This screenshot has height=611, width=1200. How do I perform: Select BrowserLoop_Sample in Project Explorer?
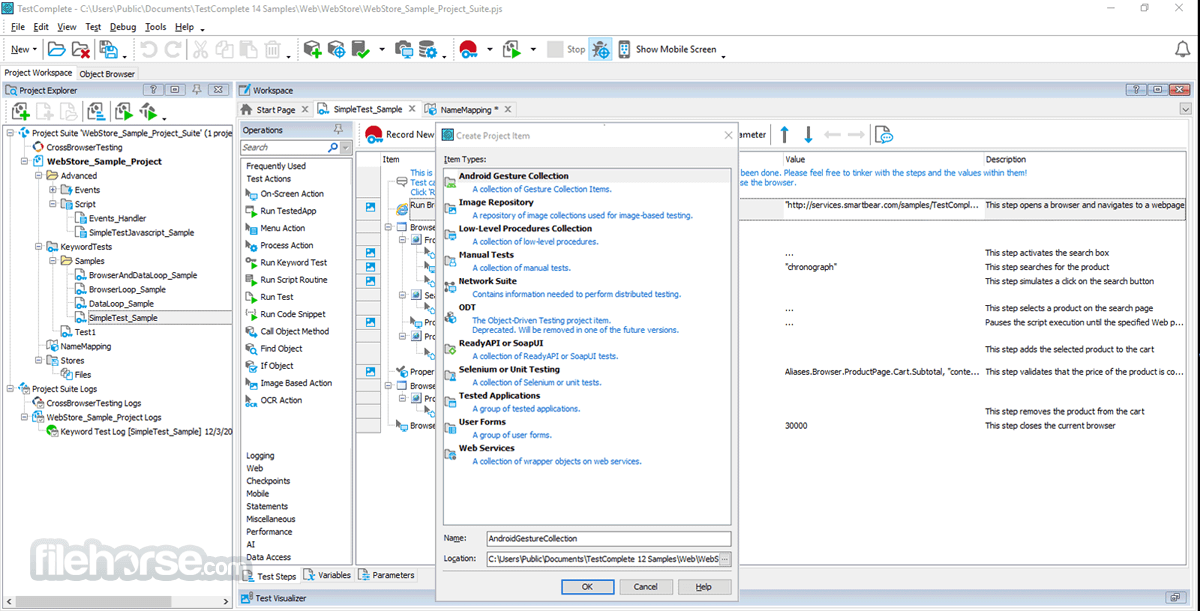click(x=127, y=289)
